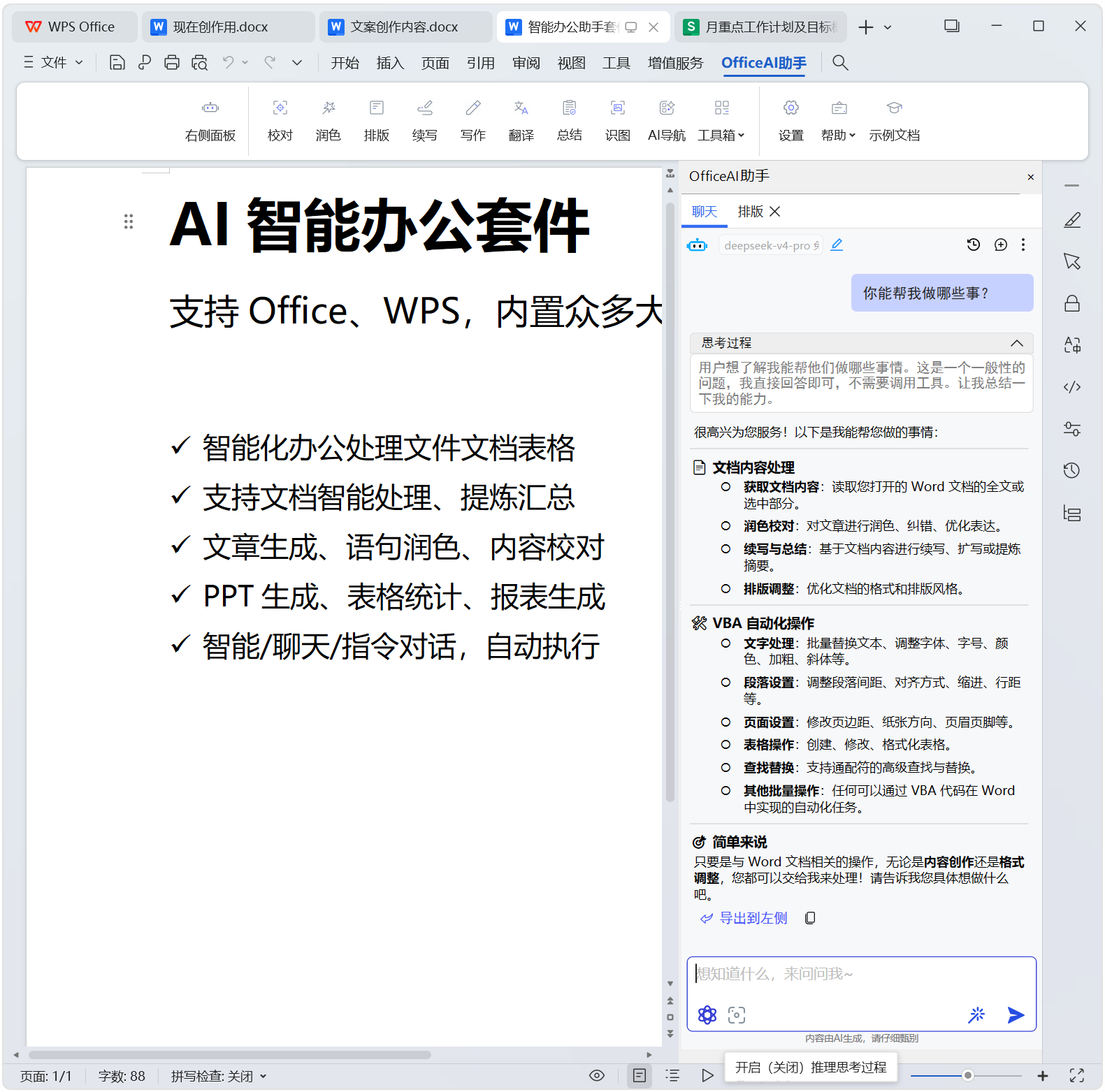This screenshot has width=1105, height=1092.
Task: Open the 工具箱 toolbox dropdown
Action: click(721, 120)
